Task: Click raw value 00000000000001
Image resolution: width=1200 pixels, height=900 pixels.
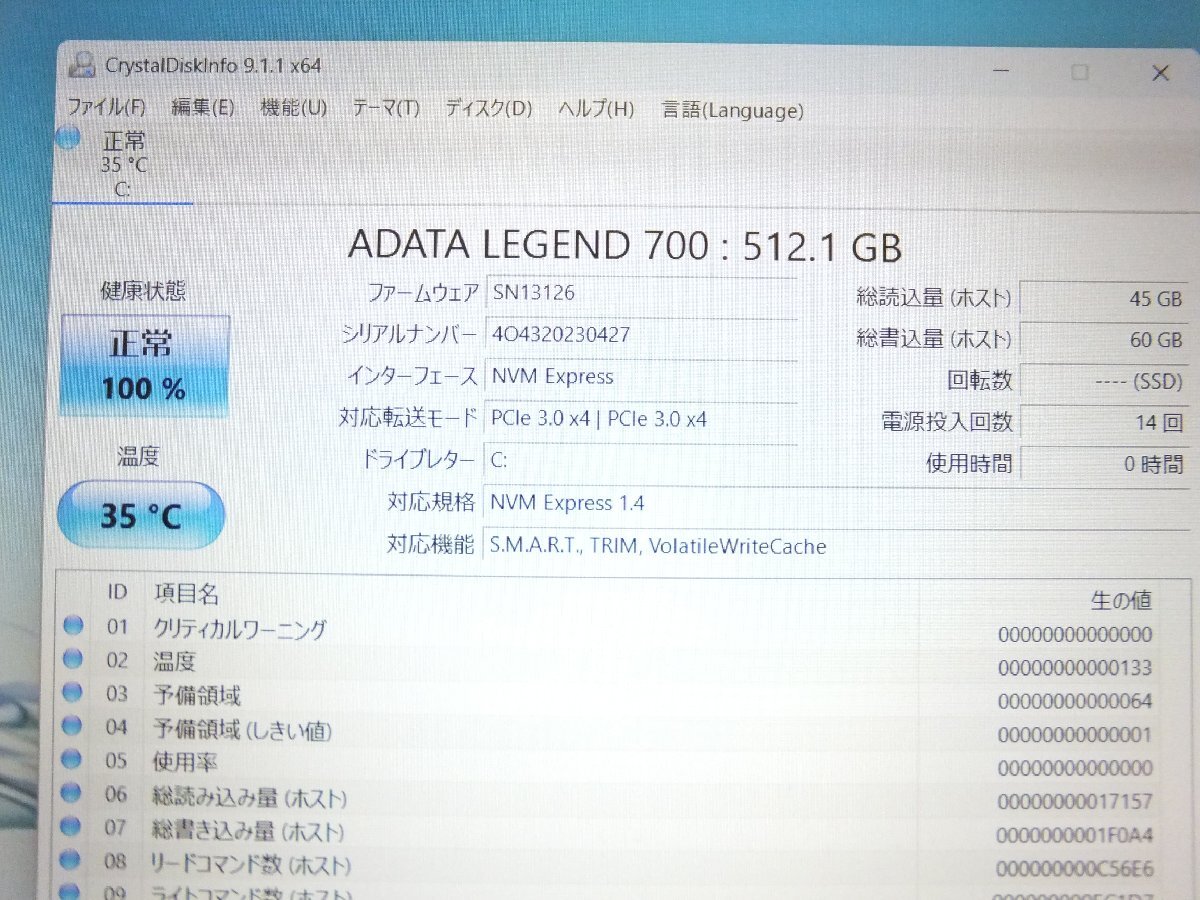Action: tap(1075, 735)
